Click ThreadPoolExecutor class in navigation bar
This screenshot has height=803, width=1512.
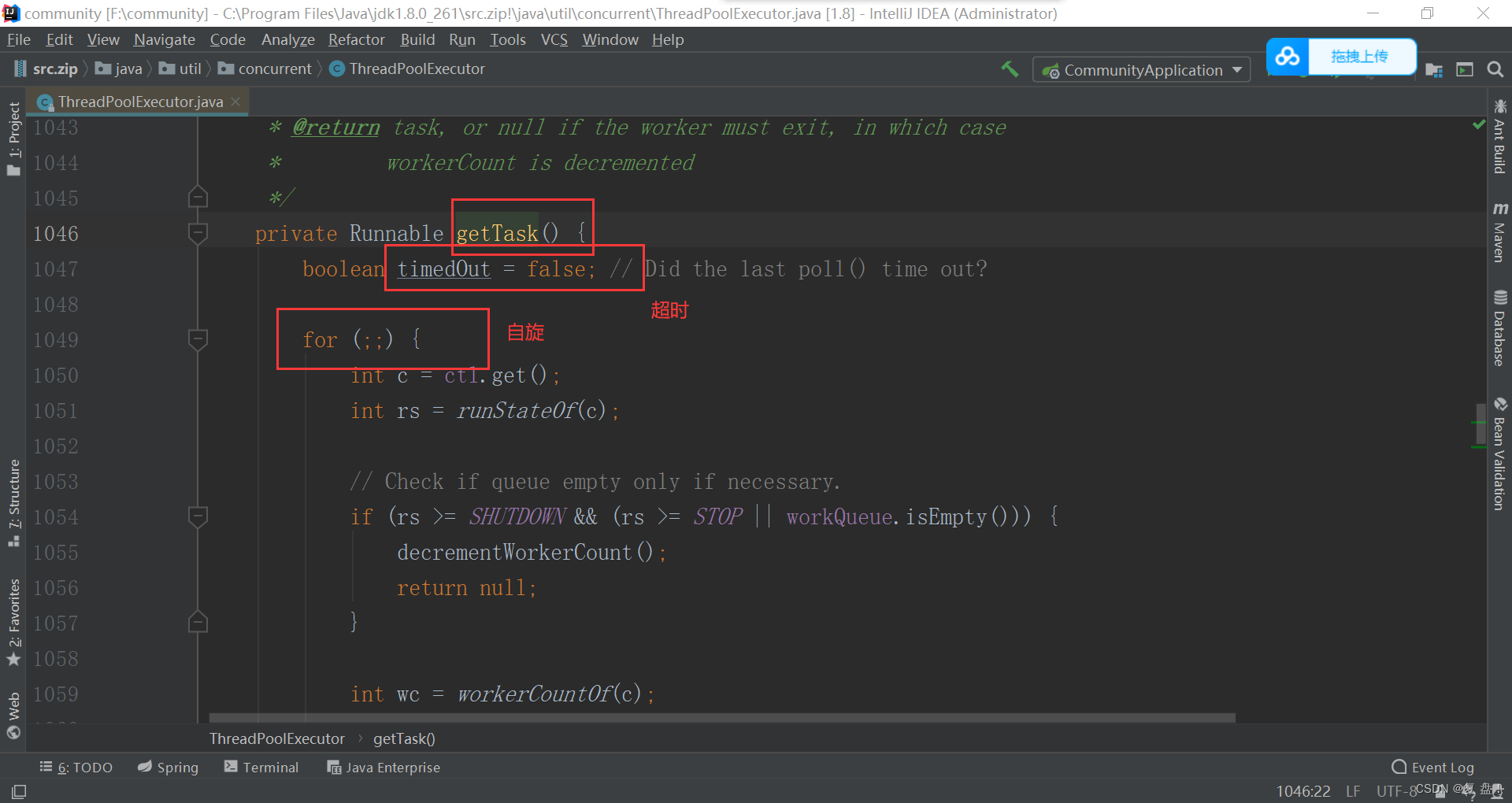click(407, 69)
